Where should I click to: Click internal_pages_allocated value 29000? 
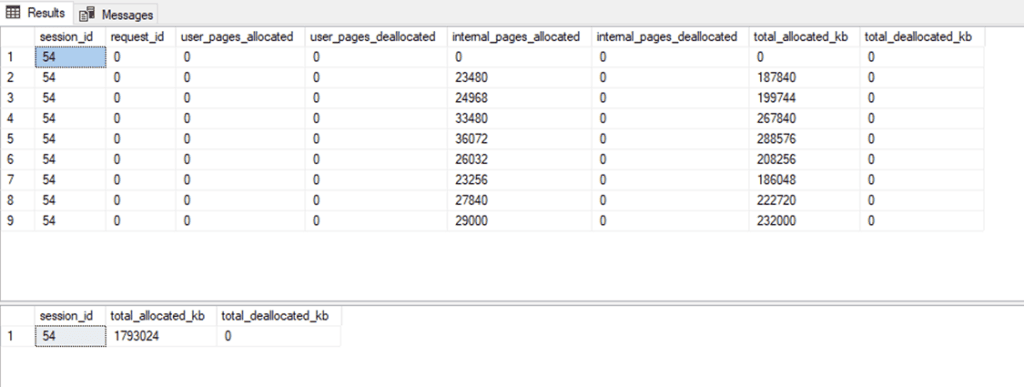(x=519, y=221)
